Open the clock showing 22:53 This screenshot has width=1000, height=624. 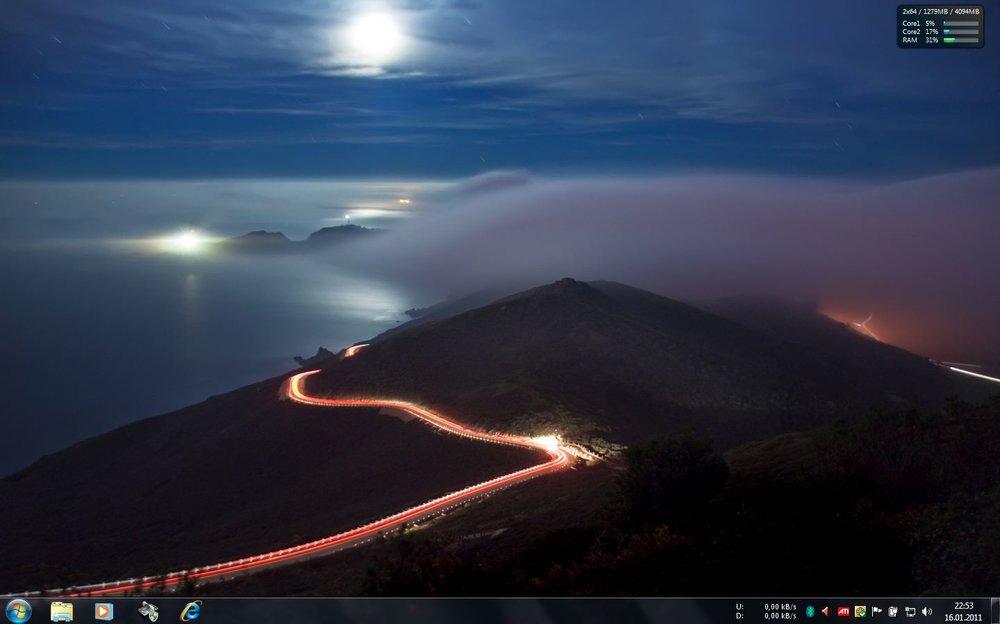(964, 611)
